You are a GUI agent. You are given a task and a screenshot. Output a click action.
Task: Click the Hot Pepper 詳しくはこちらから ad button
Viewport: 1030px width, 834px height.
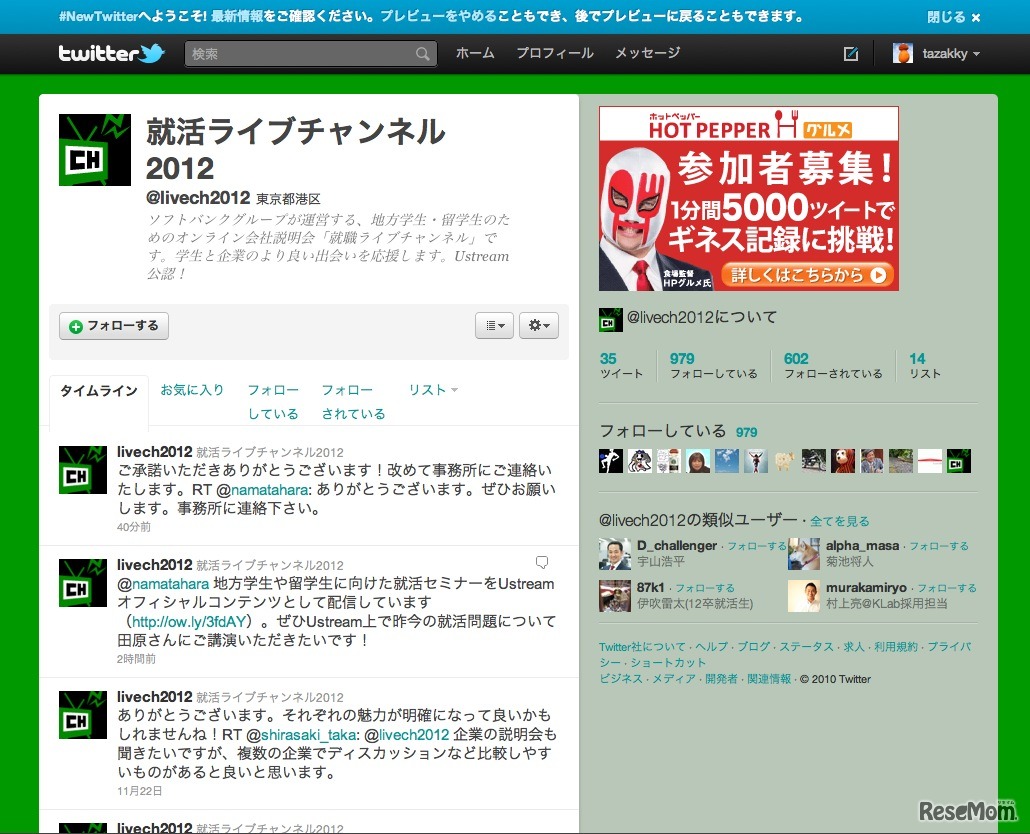point(809,275)
